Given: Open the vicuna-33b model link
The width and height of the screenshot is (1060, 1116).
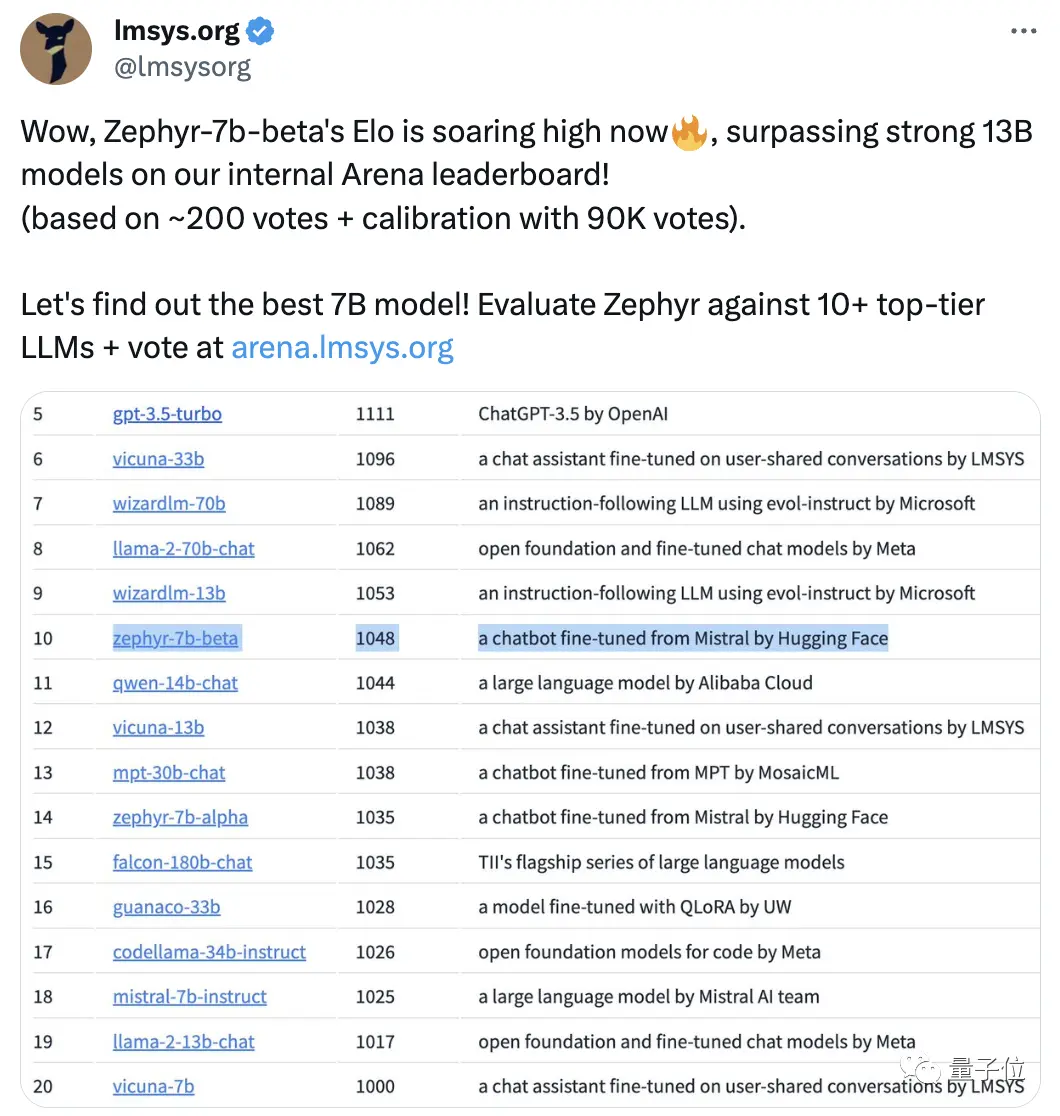Looking at the screenshot, I should pos(158,458).
